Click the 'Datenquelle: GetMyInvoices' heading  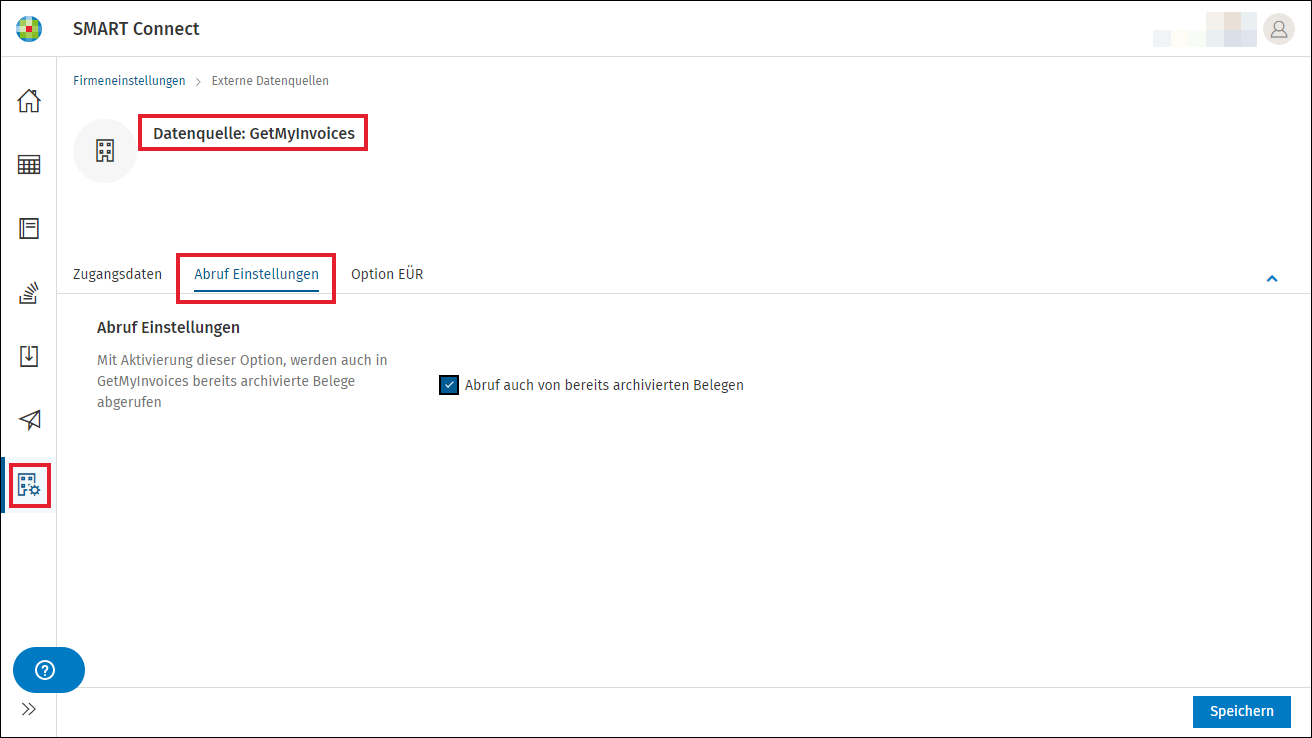(254, 133)
